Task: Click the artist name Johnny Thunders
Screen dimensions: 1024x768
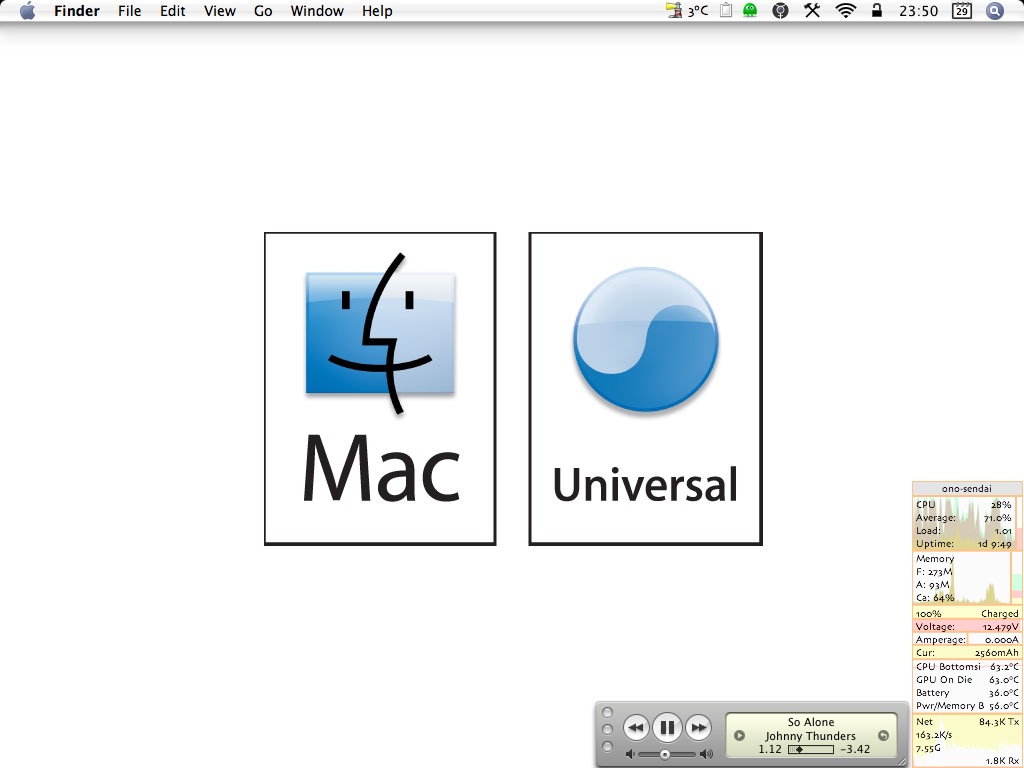Action: point(810,736)
